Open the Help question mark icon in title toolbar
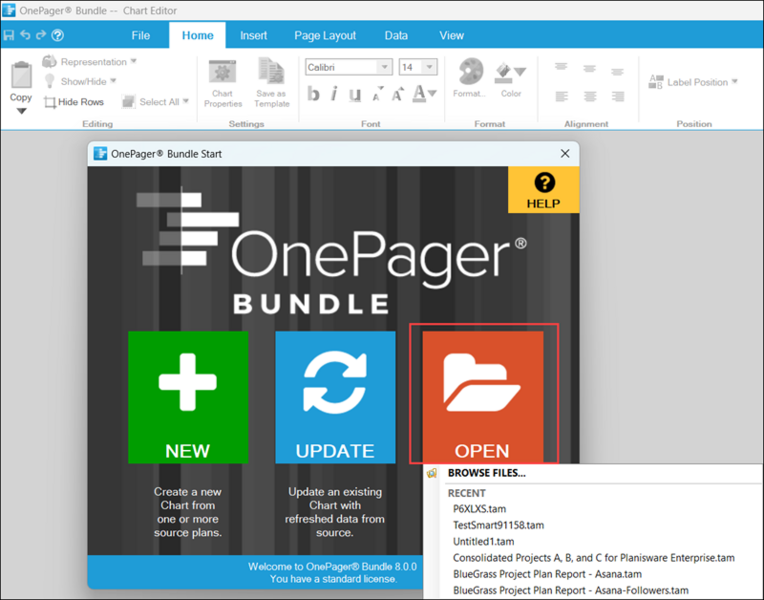Viewport: 764px width, 600px height. click(57, 35)
